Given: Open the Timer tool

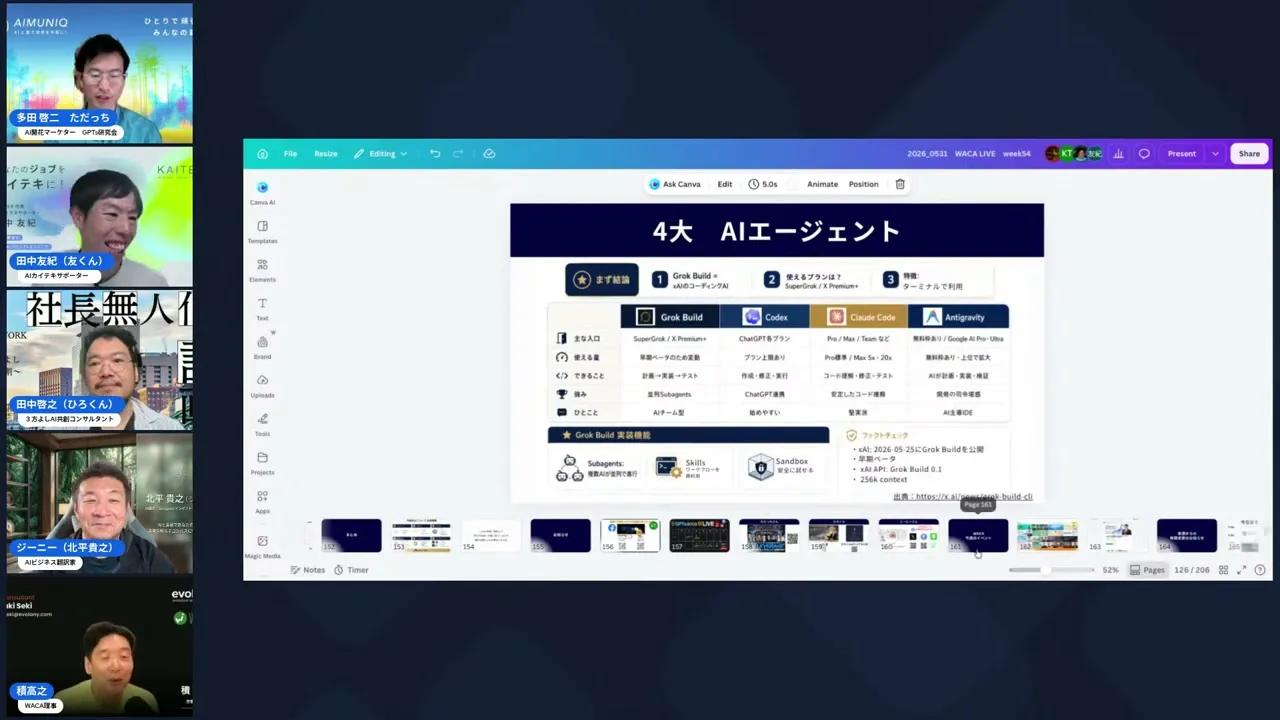Looking at the screenshot, I should [x=351, y=570].
